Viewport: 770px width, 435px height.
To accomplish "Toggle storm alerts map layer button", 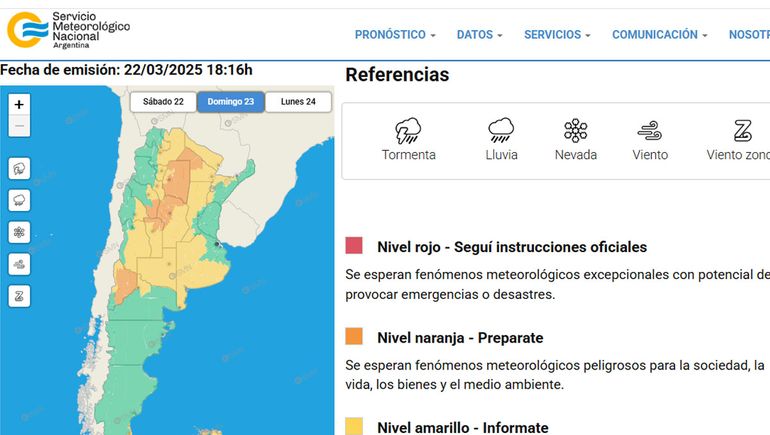I will (19, 168).
